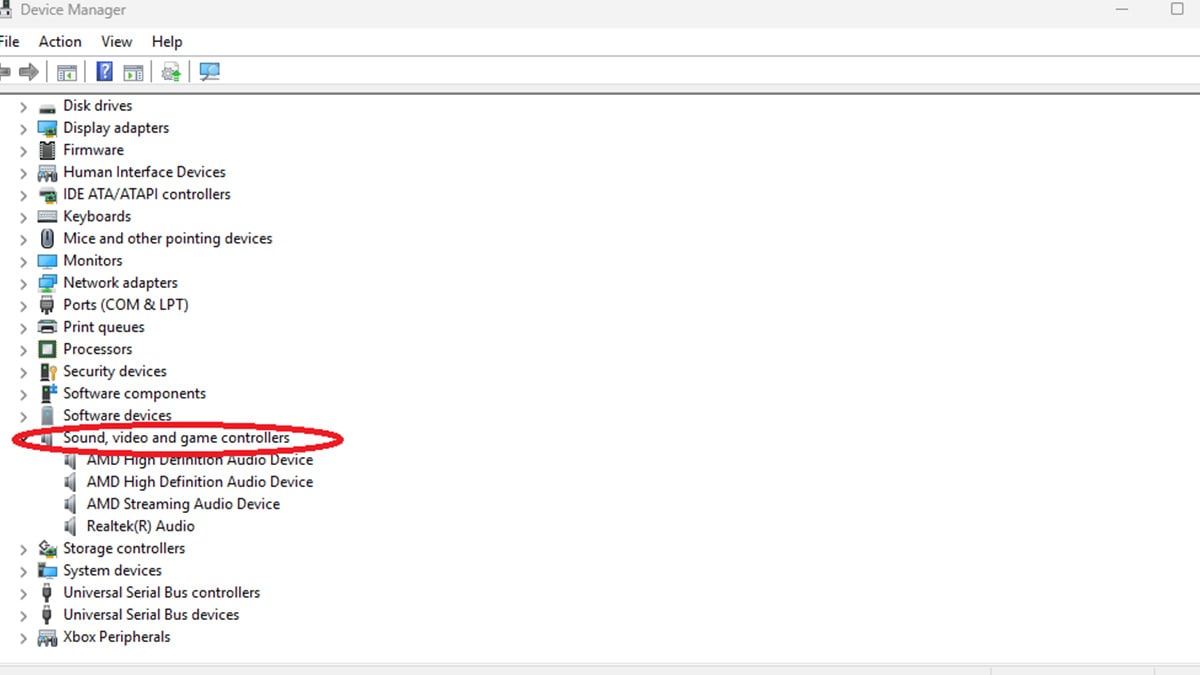Toggle the show/hide console tree toolbar icon
The image size is (1200, 675).
click(x=67, y=72)
